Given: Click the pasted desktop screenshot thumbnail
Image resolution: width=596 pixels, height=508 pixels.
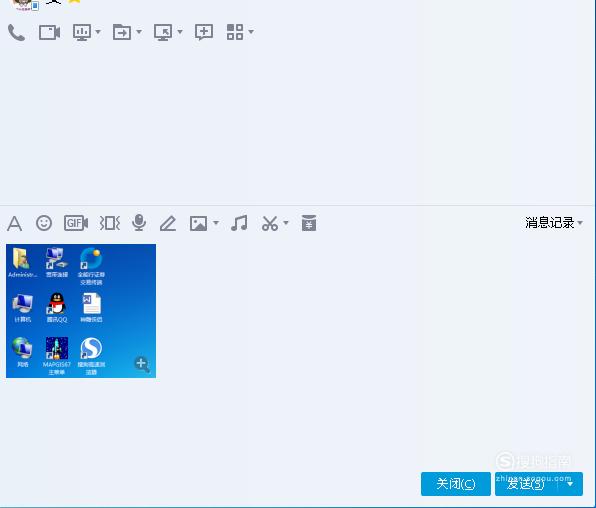Looking at the screenshot, I should click(81, 311).
